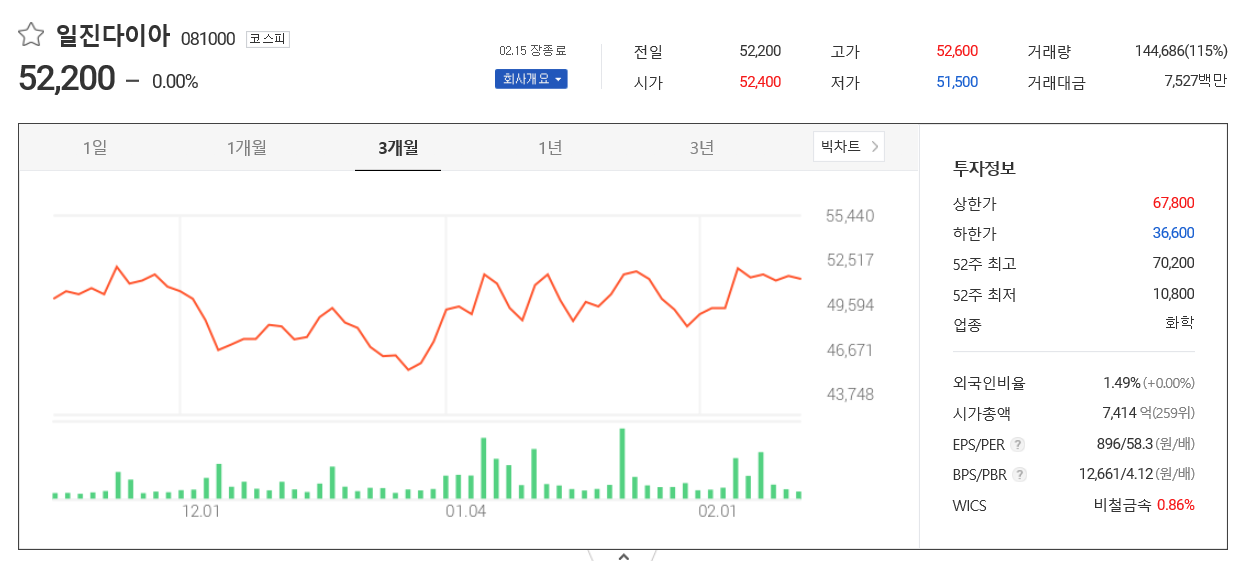
Task: Click the tallest green volume bar
Action: click(622, 463)
